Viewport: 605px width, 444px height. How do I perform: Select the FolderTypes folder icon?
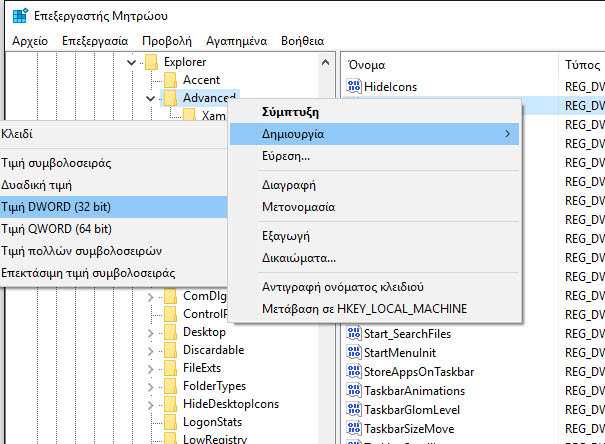click(170, 386)
